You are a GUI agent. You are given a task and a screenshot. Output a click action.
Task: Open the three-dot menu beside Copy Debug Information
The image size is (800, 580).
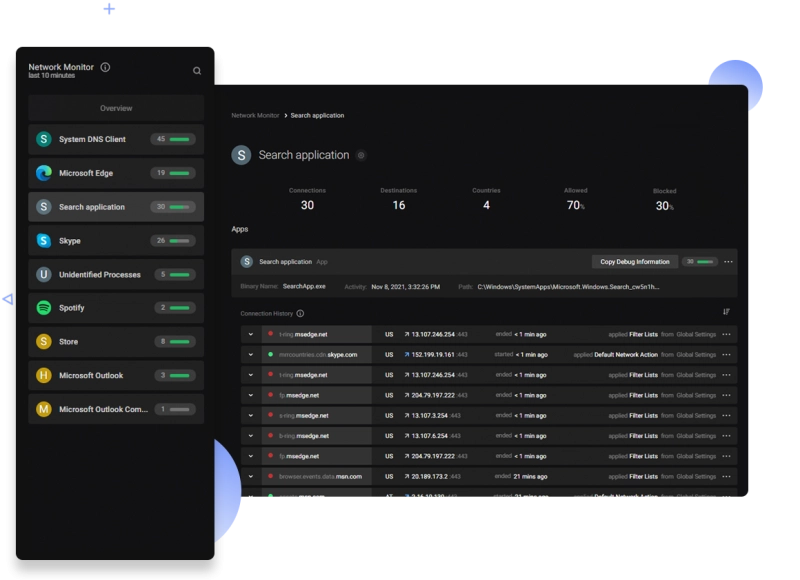pos(729,262)
